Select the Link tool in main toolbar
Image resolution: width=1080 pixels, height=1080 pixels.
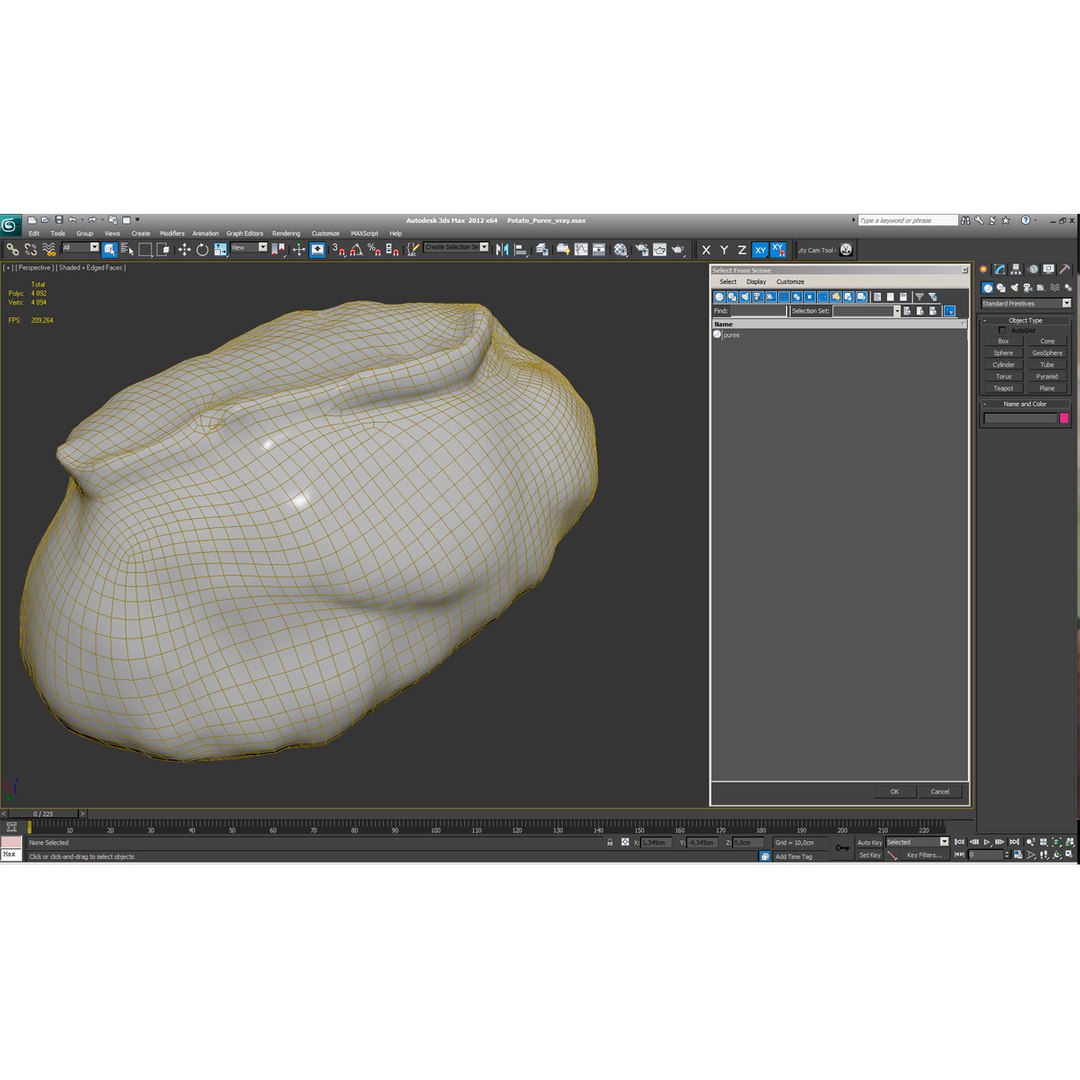(12, 249)
